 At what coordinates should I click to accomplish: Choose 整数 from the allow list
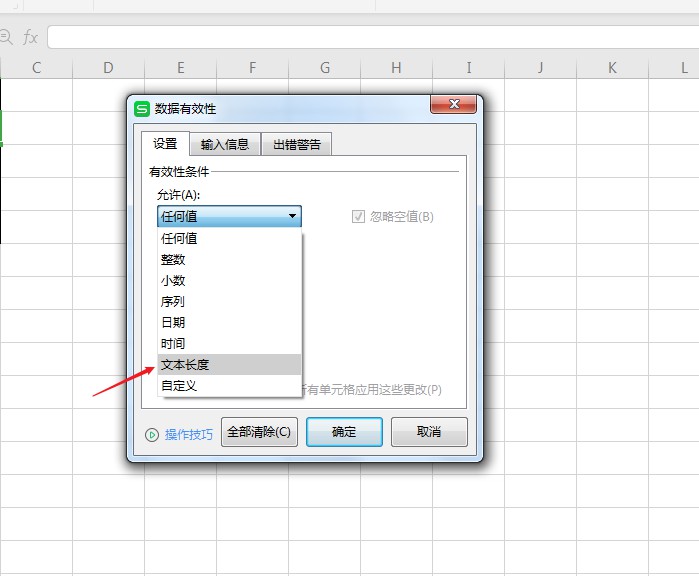click(230, 259)
